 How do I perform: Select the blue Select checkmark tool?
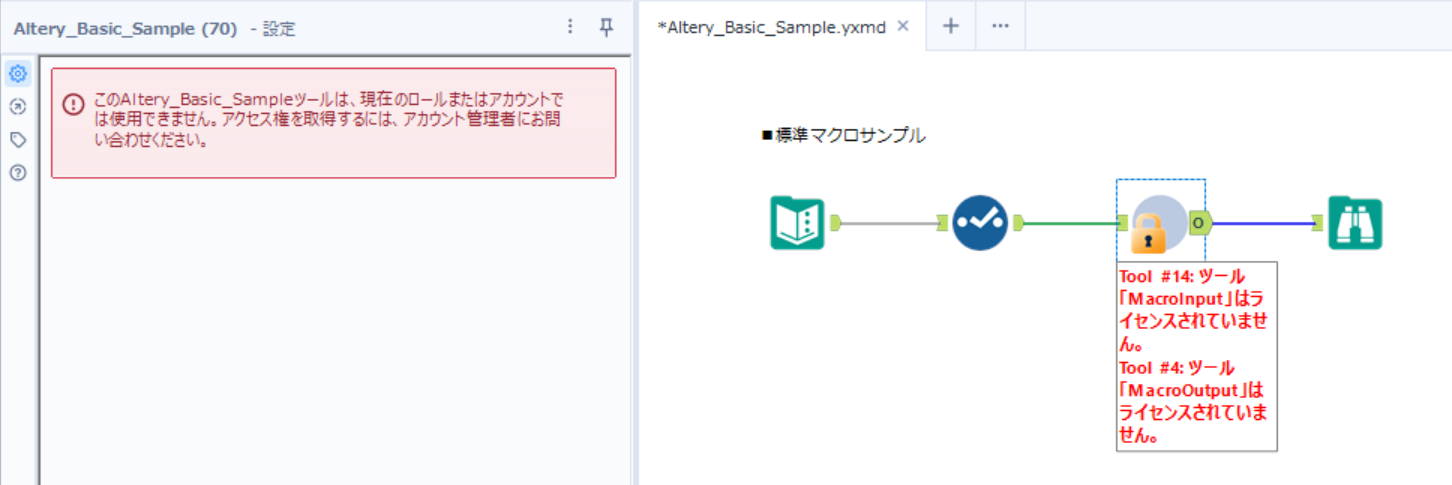[979, 223]
